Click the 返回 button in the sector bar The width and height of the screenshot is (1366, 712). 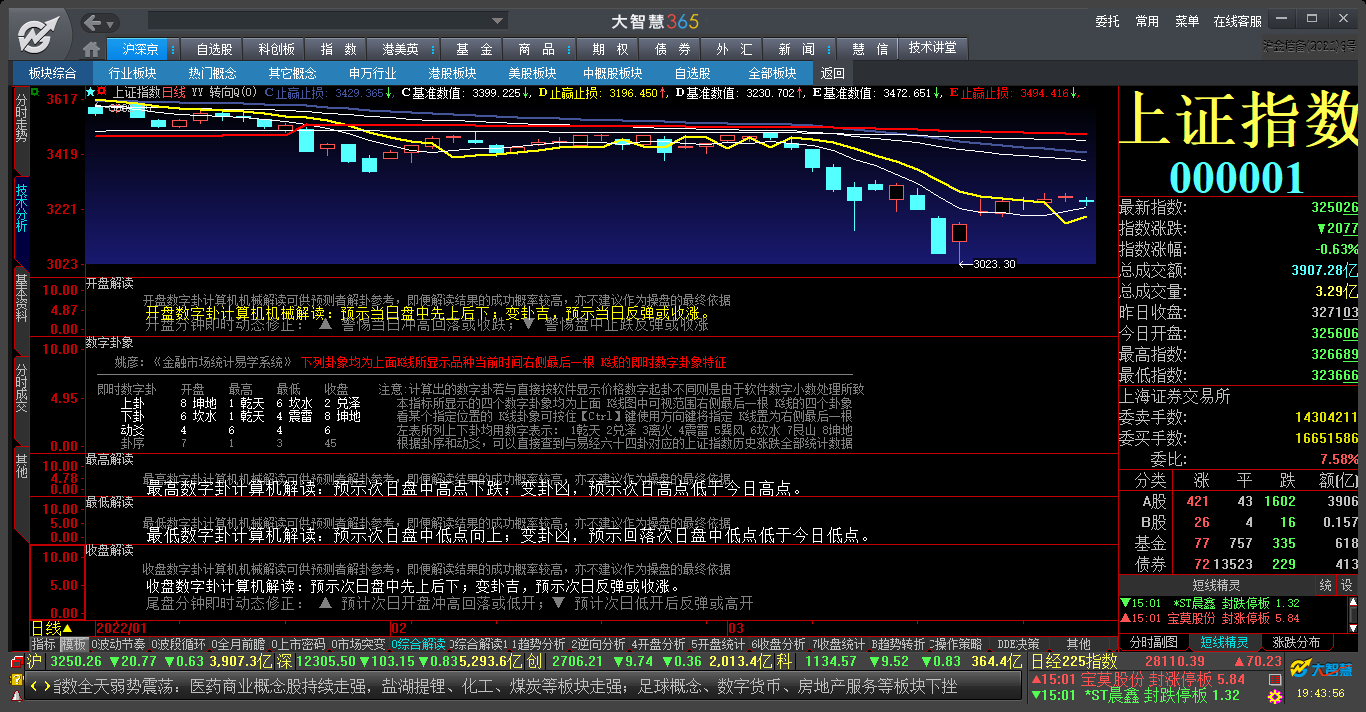832,73
